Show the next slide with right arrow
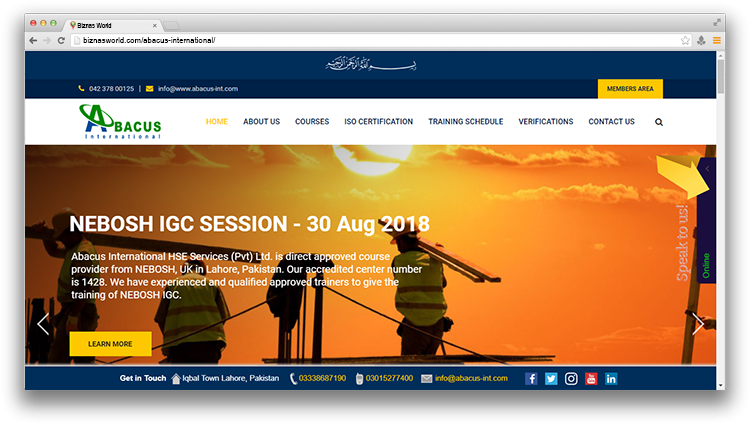This screenshot has width=750, height=425. pyautogui.click(x=698, y=325)
